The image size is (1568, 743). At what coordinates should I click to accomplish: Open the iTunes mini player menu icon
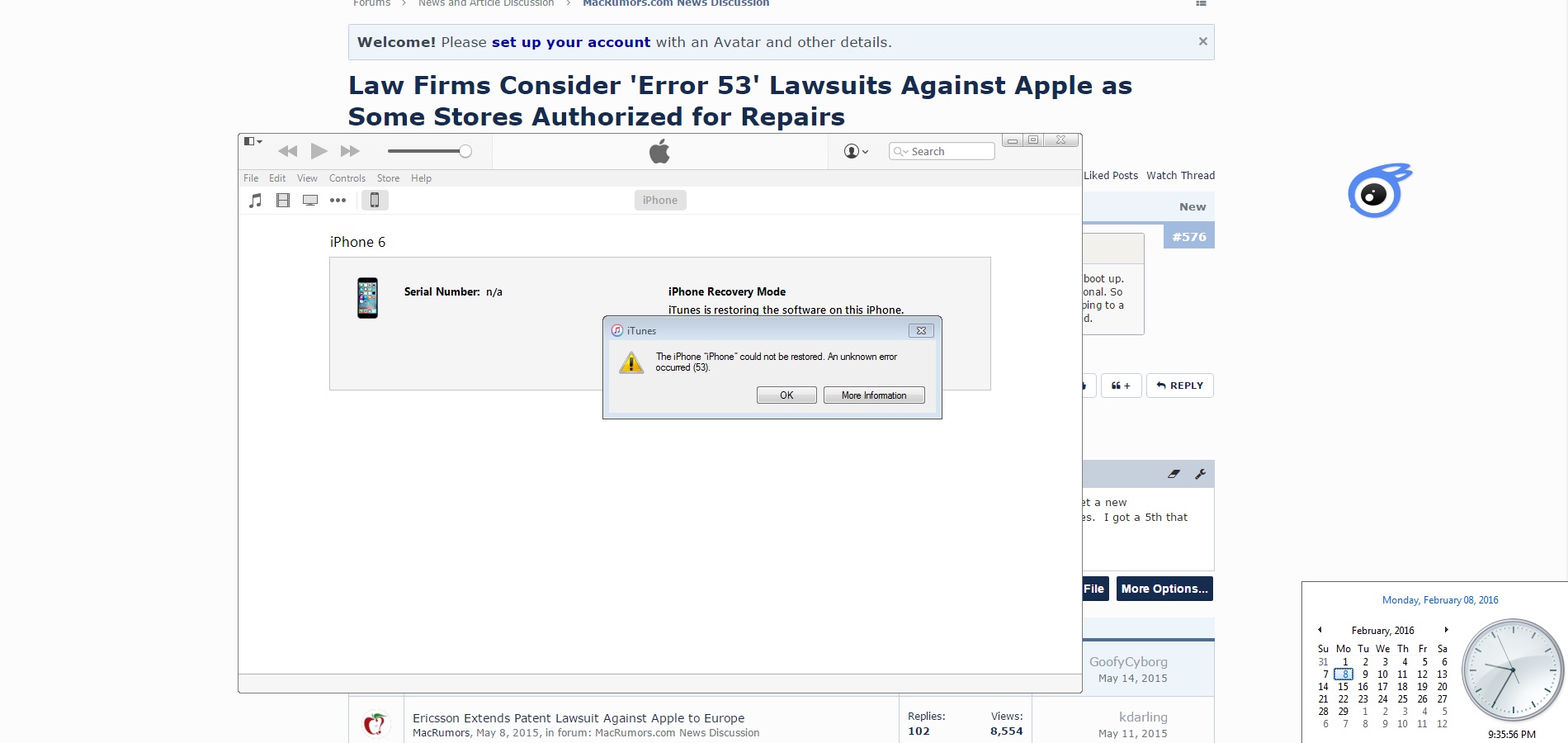(x=253, y=141)
